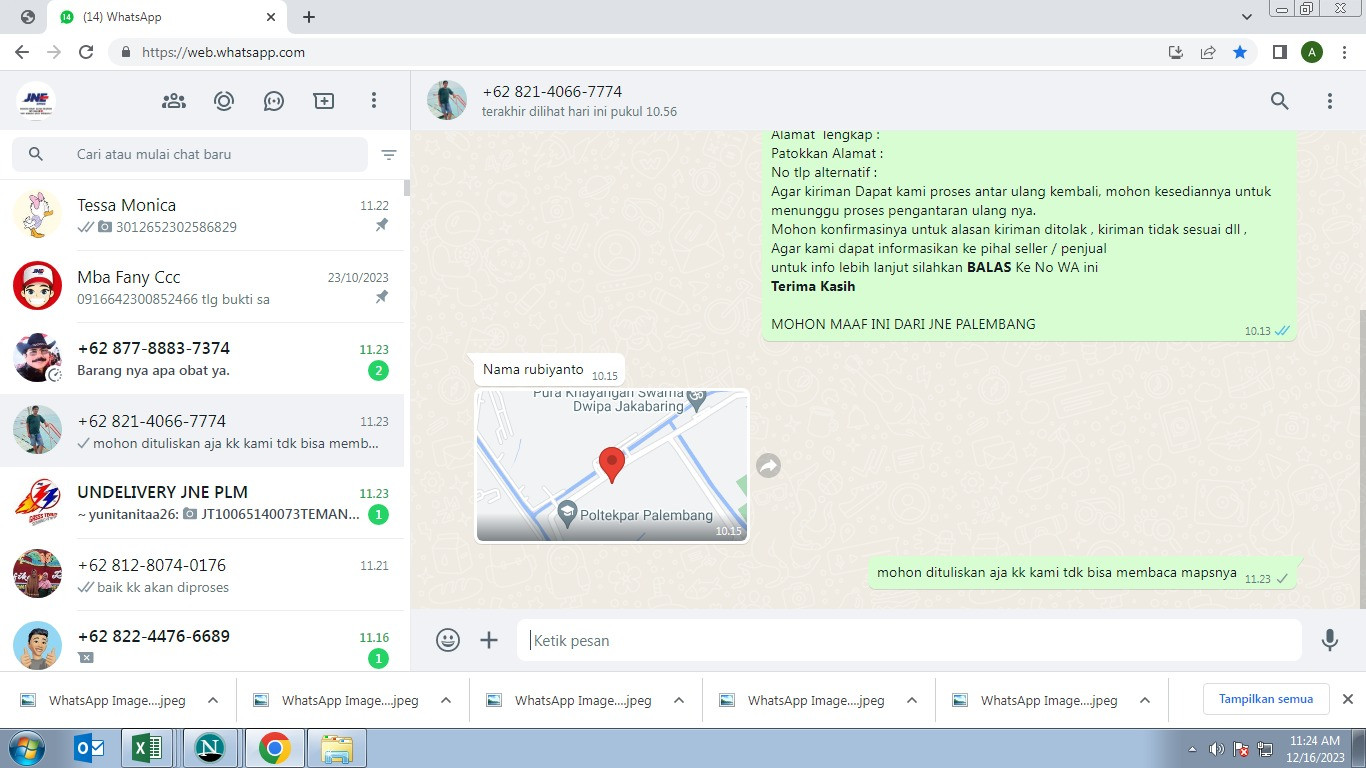Open the Chrome profile avatar 'A'
1366x768 pixels.
point(1312,52)
